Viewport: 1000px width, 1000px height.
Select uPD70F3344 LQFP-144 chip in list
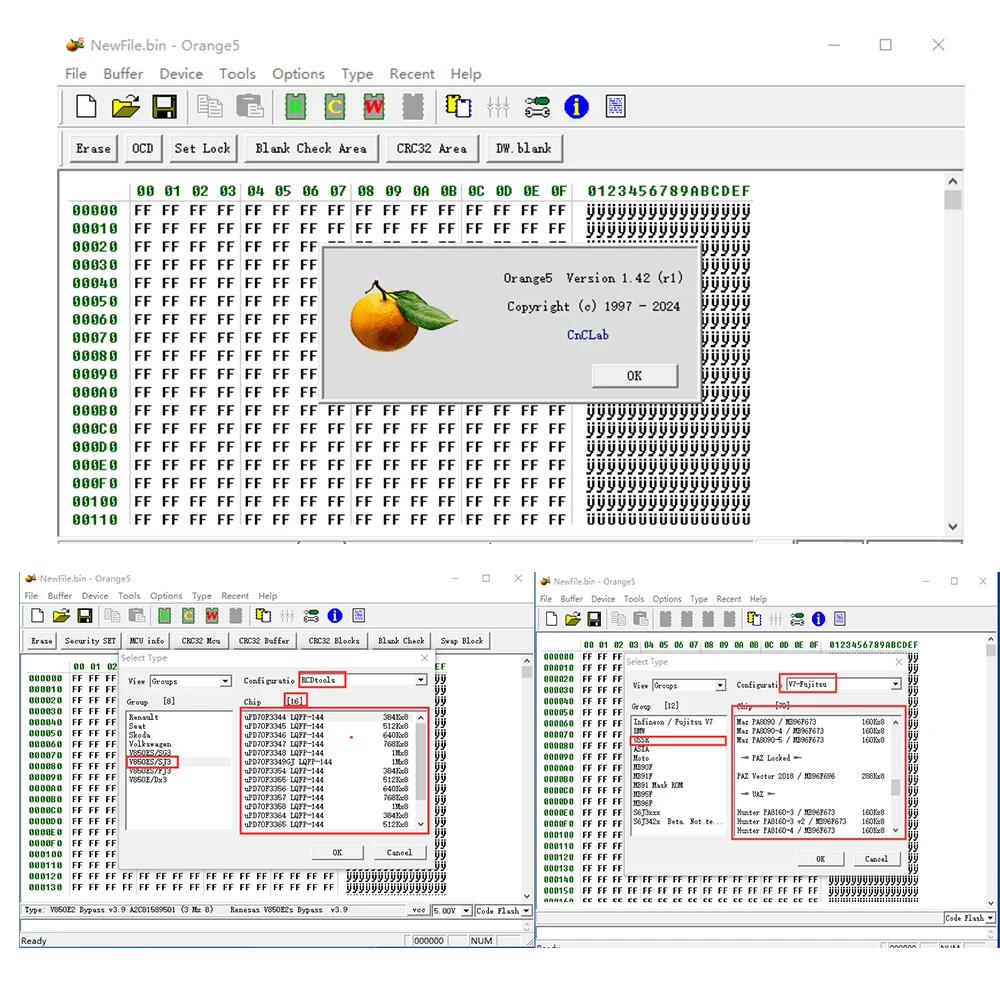click(x=327, y=717)
